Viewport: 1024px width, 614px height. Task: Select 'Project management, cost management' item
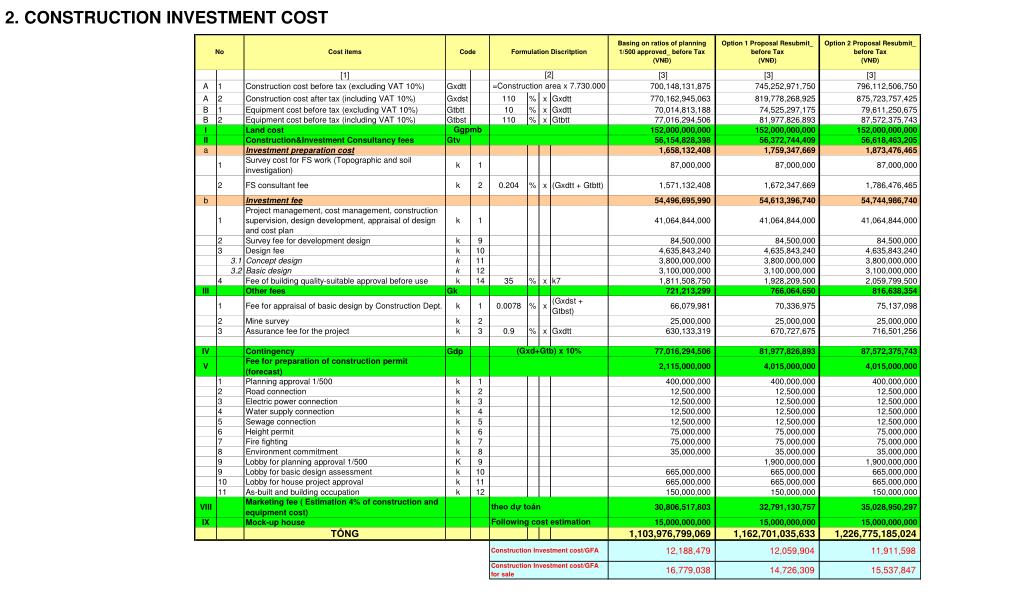tap(342, 221)
